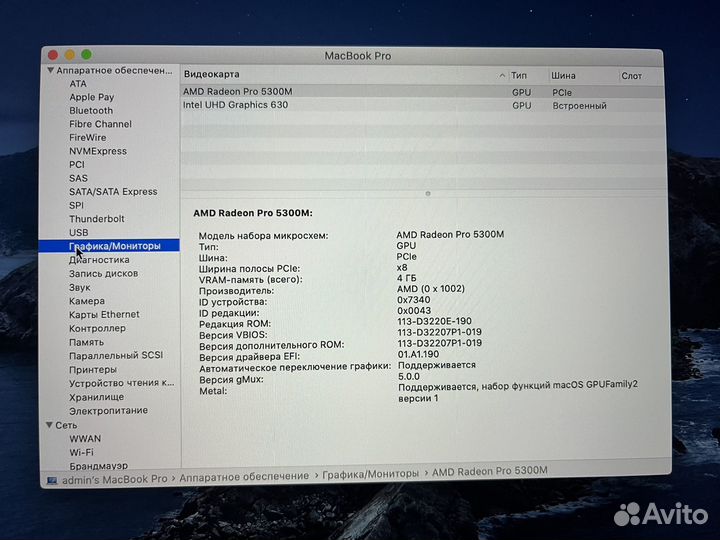Click AMD Radeon Pro 5300M in path bar

(x=489, y=471)
